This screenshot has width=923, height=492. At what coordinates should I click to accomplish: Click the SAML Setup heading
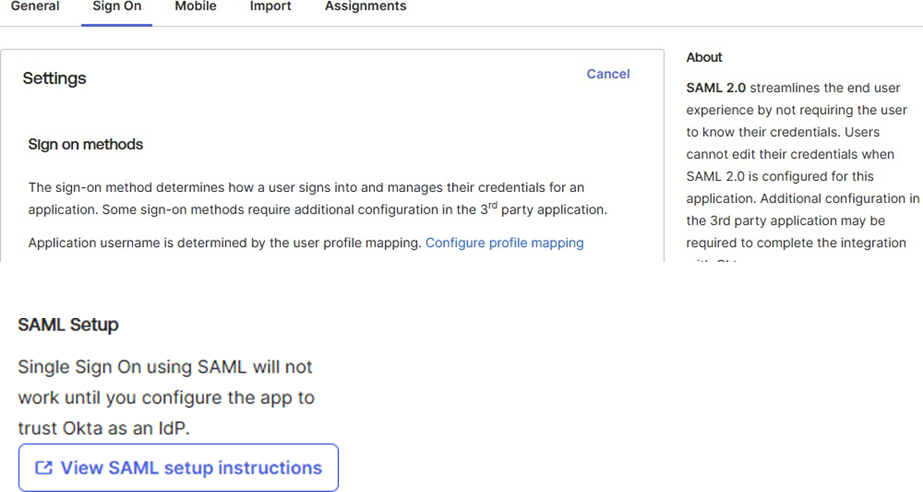tap(68, 324)
